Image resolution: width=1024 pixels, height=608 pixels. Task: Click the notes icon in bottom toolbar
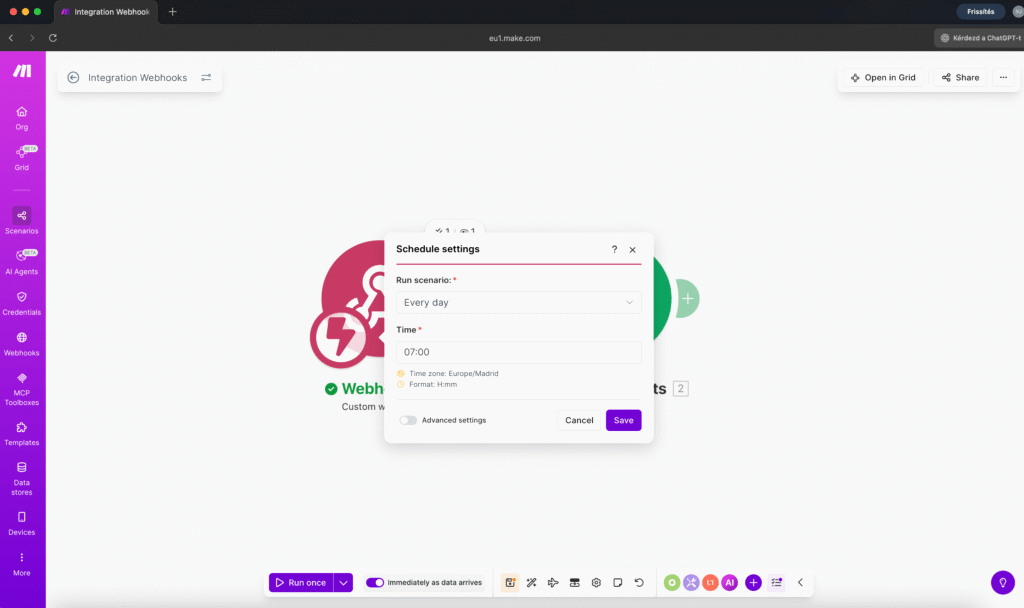point(618,582)
